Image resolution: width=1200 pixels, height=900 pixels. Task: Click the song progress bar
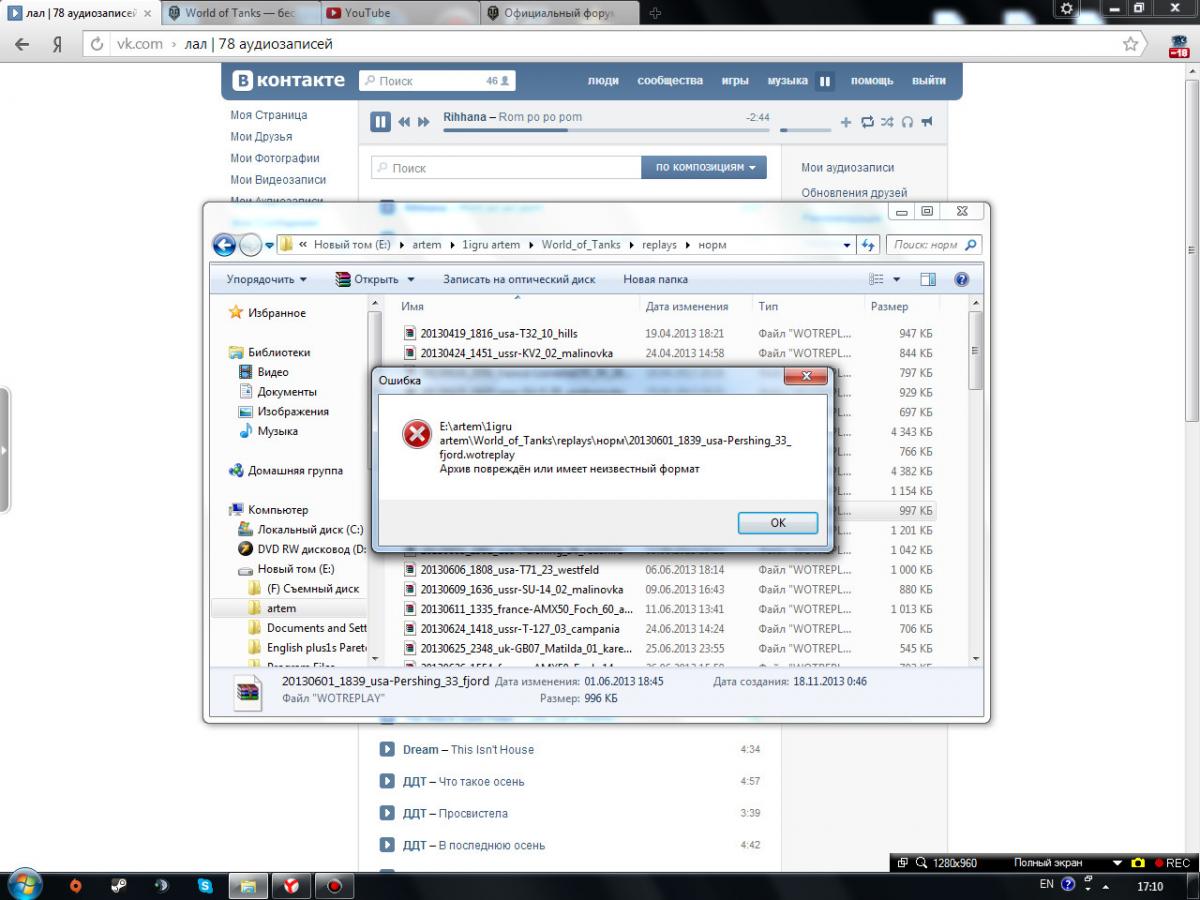pos(606,130)
